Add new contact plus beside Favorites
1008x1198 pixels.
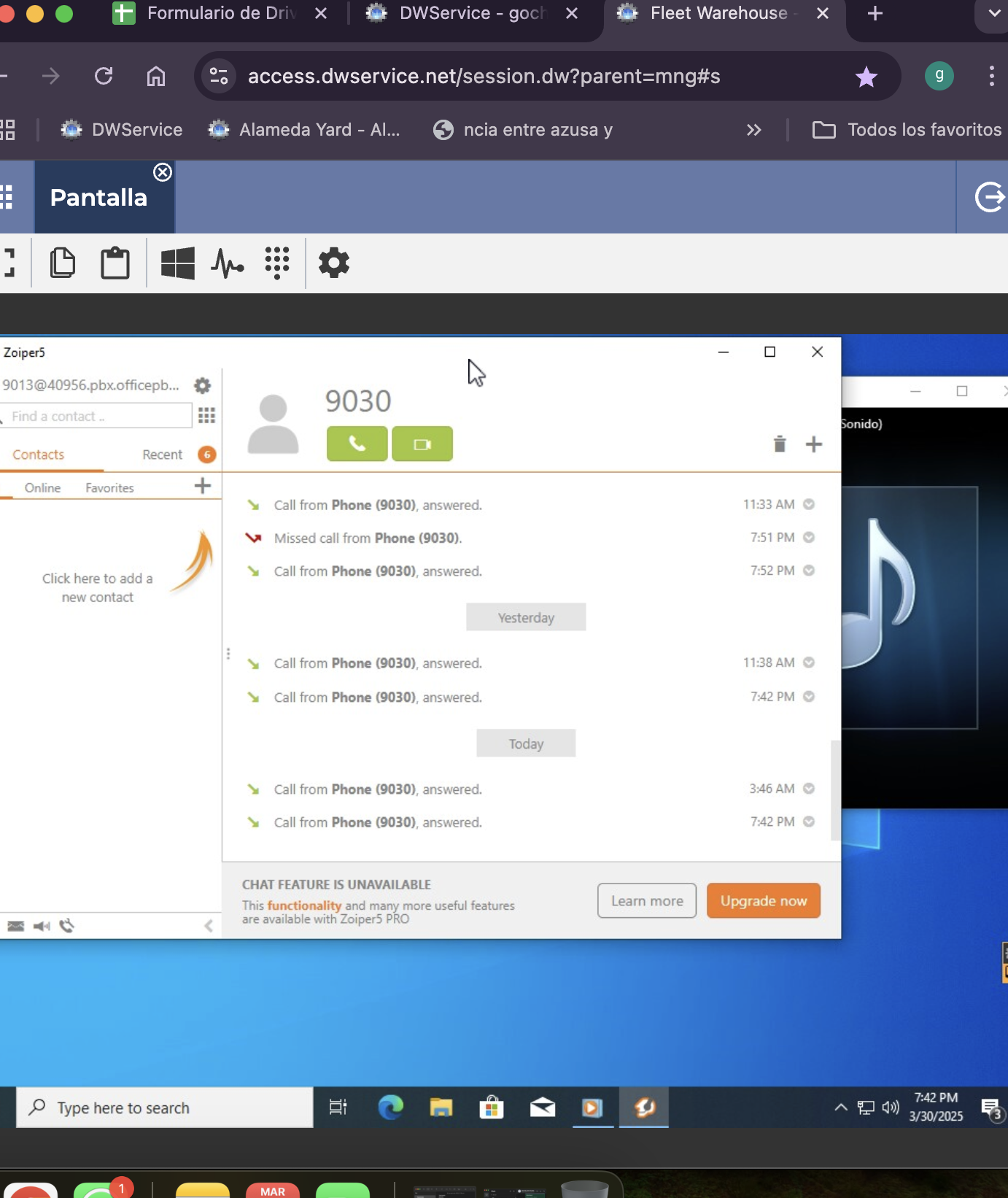203,486
